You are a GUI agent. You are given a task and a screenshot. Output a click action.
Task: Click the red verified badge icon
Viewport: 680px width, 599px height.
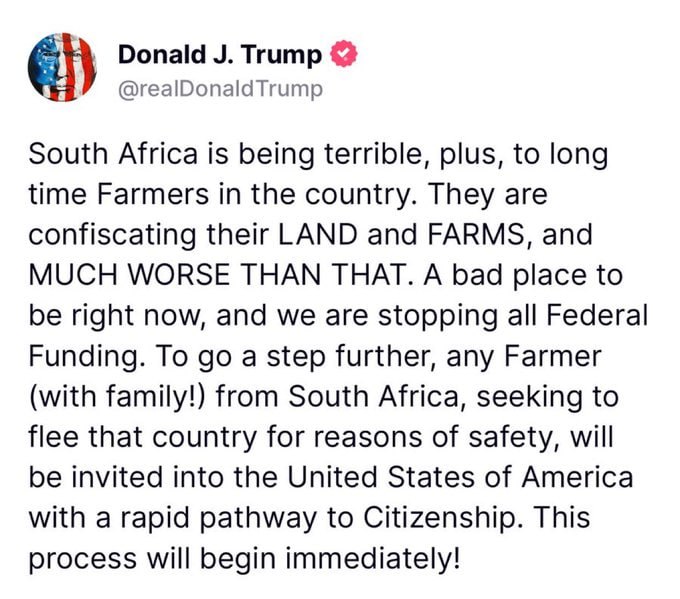click(x=344, y=54)
